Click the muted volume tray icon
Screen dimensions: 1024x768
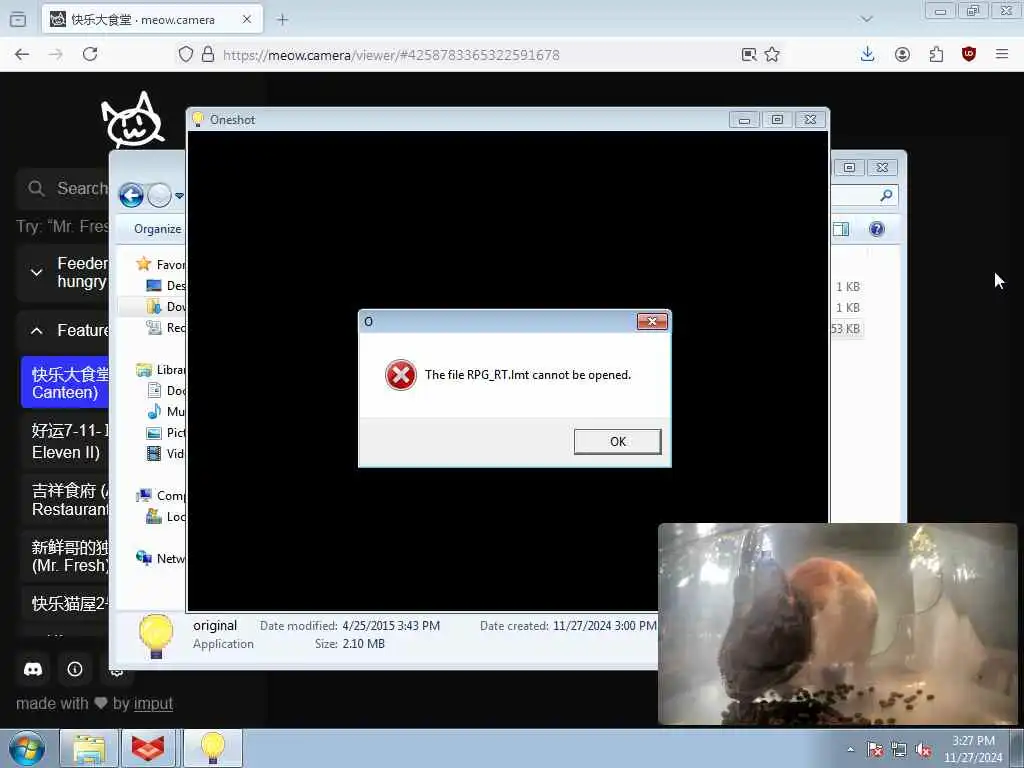[x=923, y=750]
